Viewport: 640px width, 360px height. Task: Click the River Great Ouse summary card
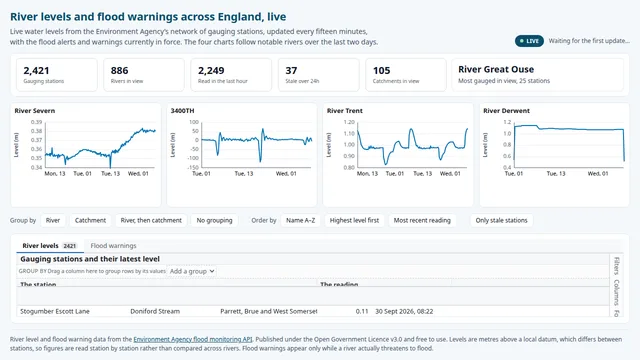[x=538, y=75]
